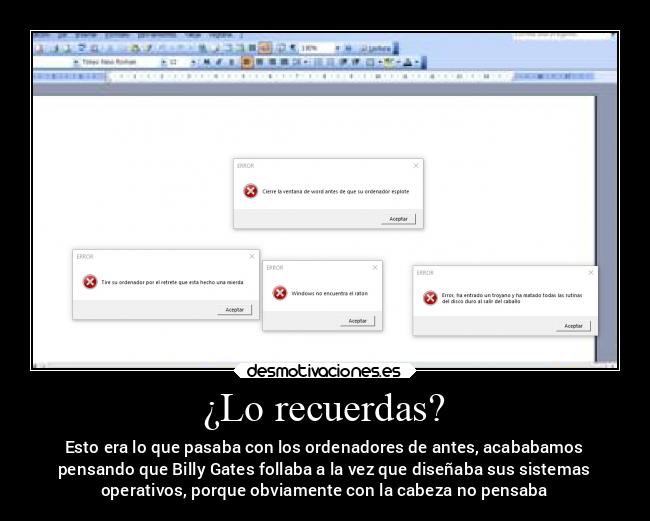Click the Increase Indent icon

point(356,62)
